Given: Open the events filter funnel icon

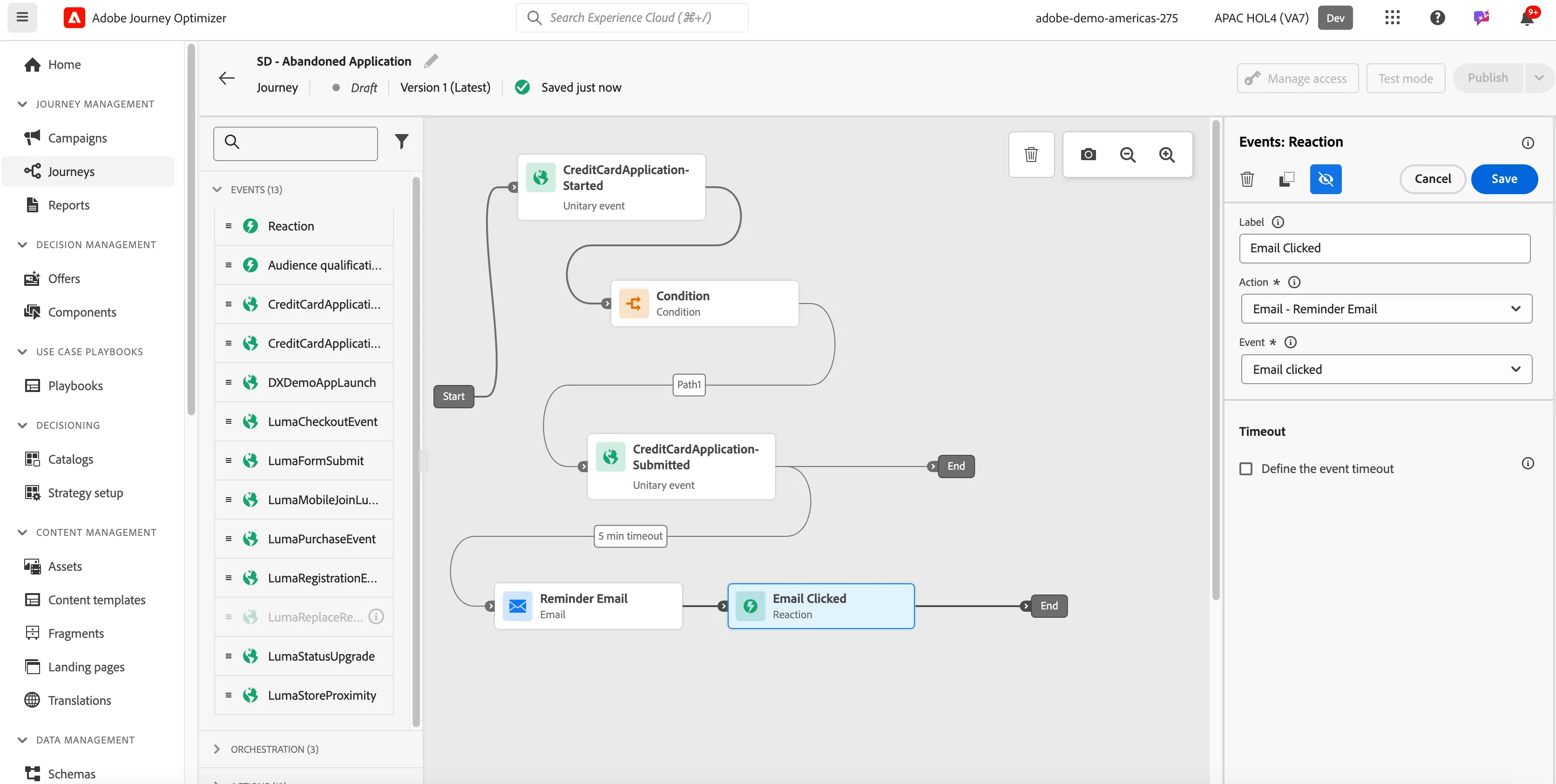Looking at the screenshot, I should click(401, 142).
